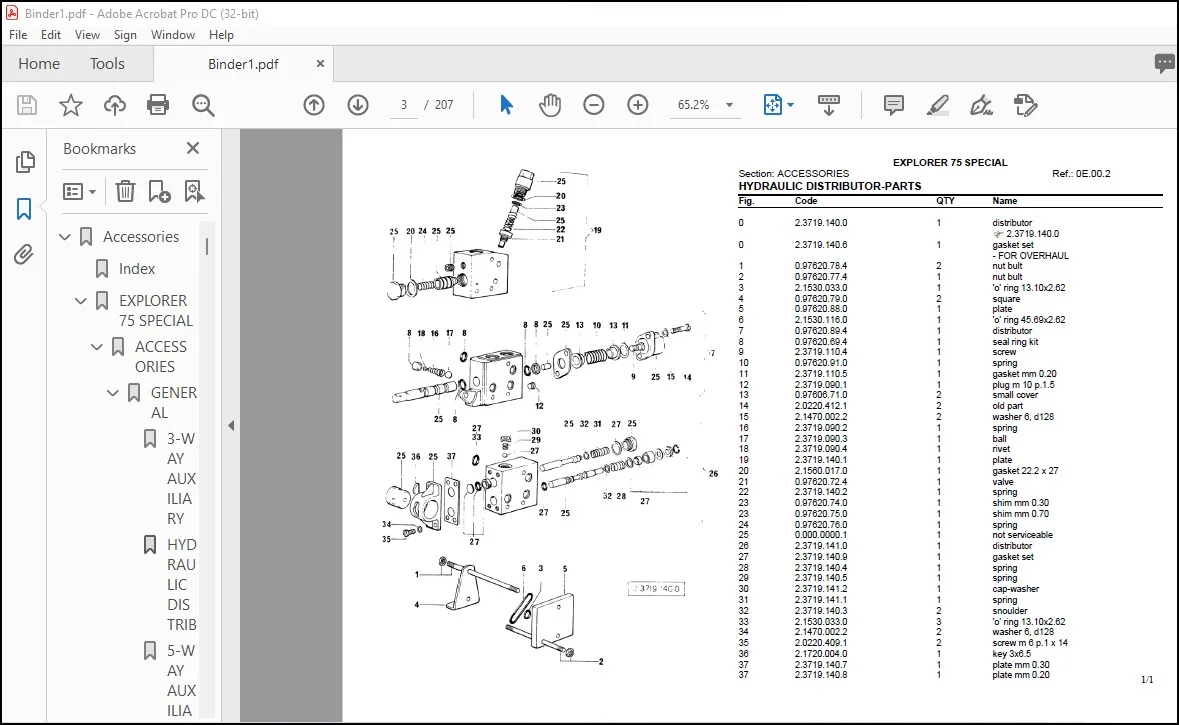This screenshot has width=1179, height=725.
Task: Click the scrolling mode keyboard icon
Action: pyautogui.click(x=829, y=105)
